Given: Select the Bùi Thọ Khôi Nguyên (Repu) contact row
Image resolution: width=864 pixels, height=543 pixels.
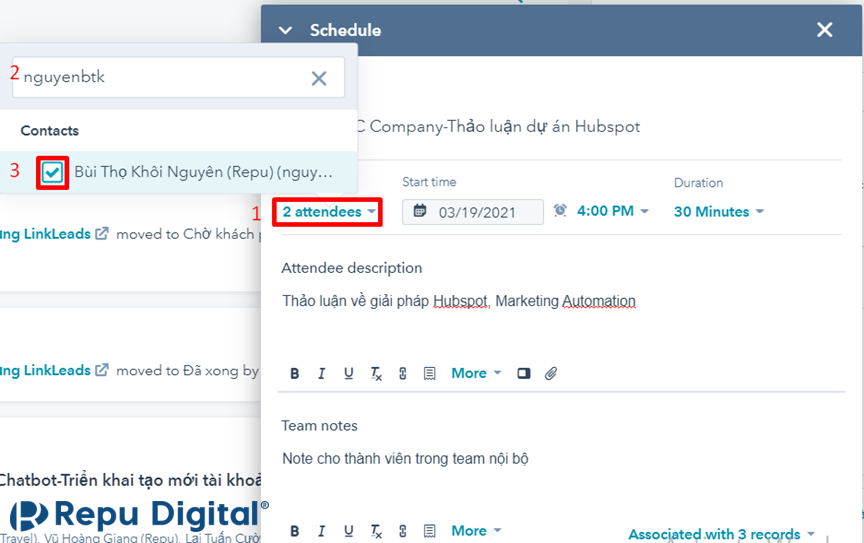Looking at the screenshot, I should pos(179,173).
